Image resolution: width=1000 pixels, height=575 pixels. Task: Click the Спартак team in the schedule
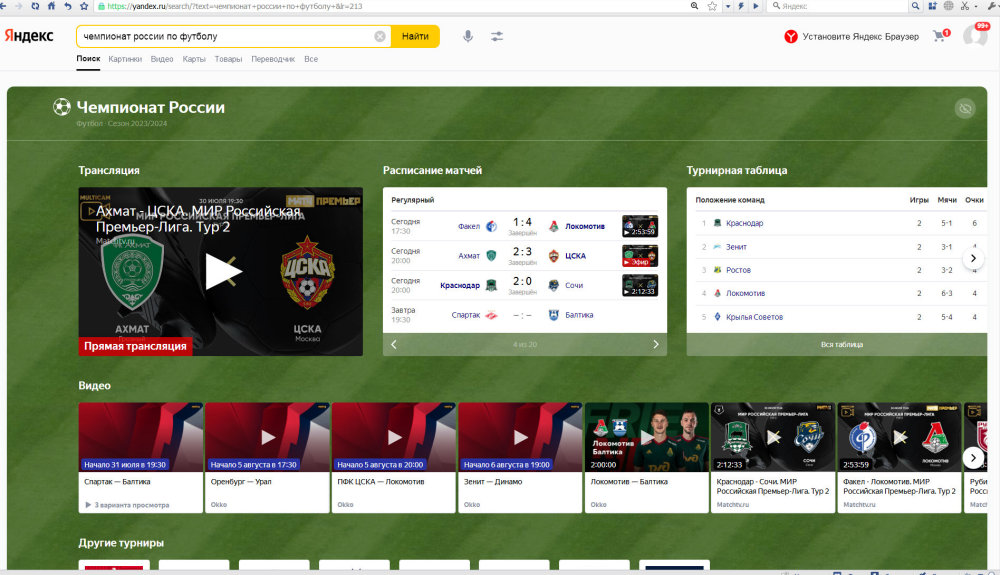(466, 315)
